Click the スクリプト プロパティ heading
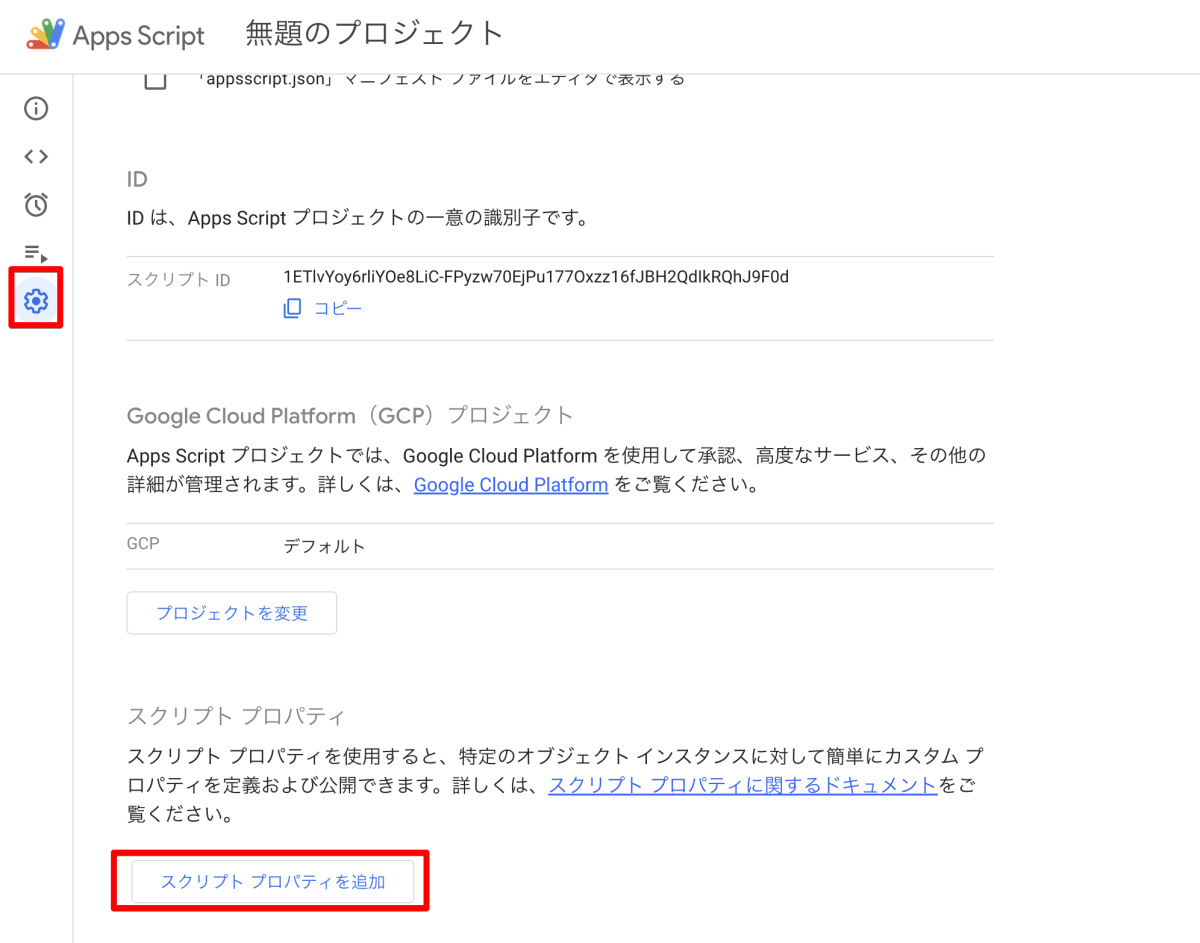The width and height of the screenshot is (1200, 943). point(236,716)
